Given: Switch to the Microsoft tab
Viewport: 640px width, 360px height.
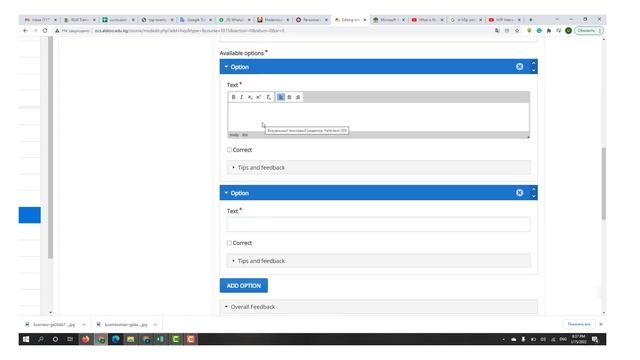Looking at the screenshot, I should tap(388, 20).
